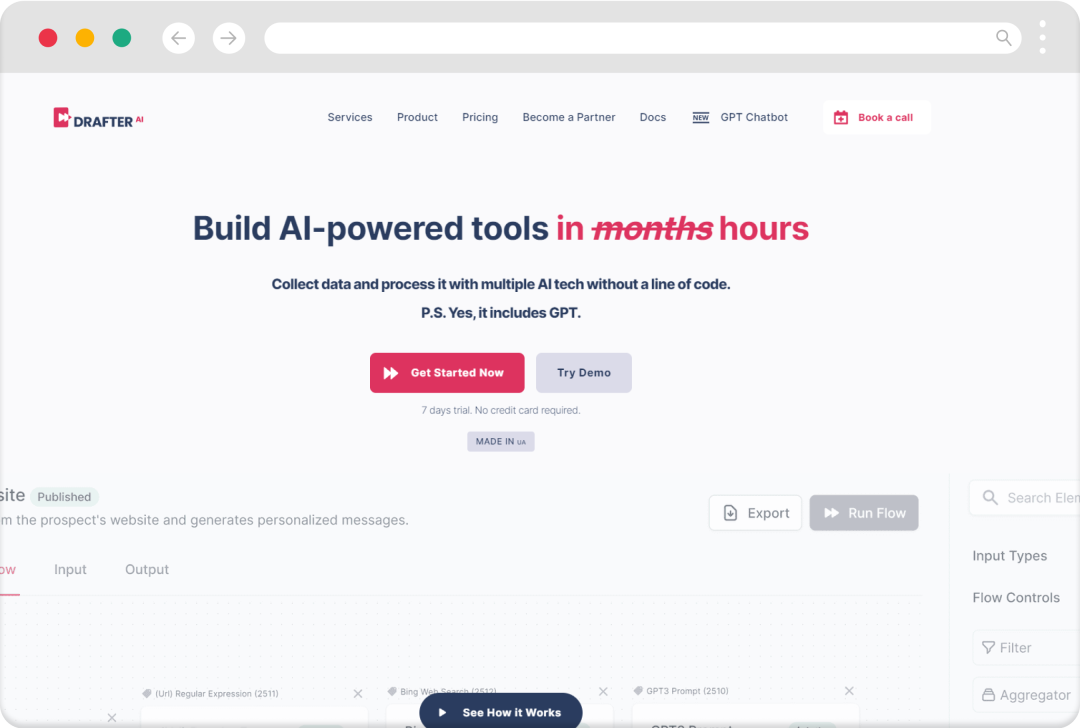Select the Aggregator element
Screen dimensions: 1080x728
(1026, 695)
